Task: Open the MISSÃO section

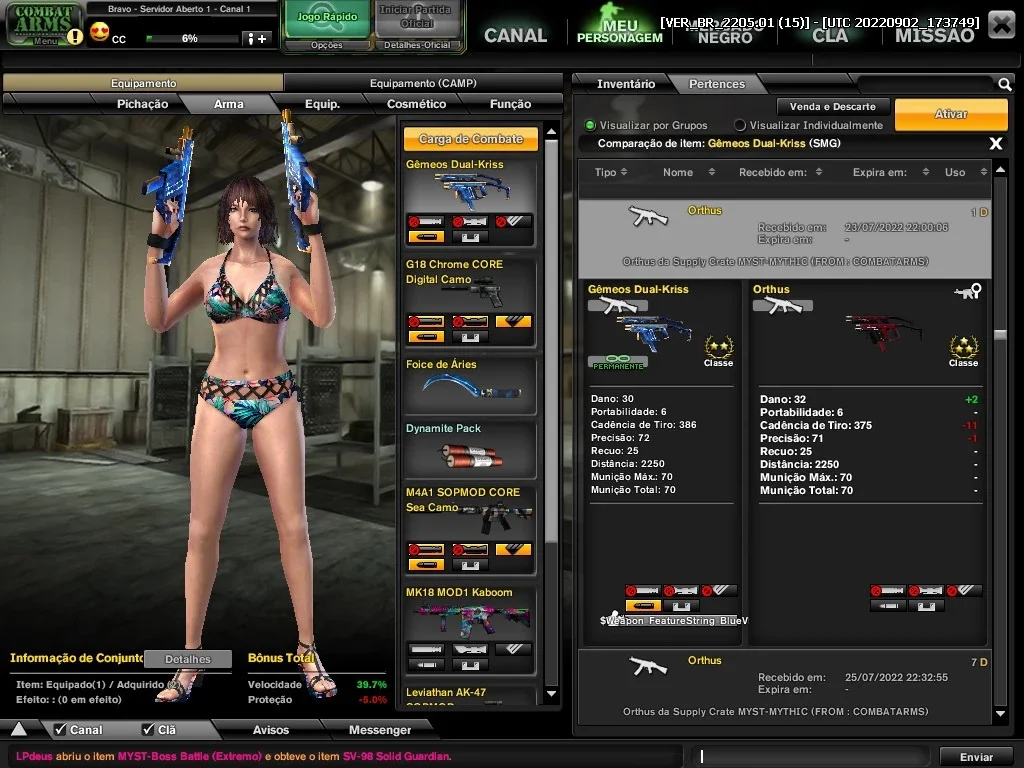Action: click(x=935, y=35)
